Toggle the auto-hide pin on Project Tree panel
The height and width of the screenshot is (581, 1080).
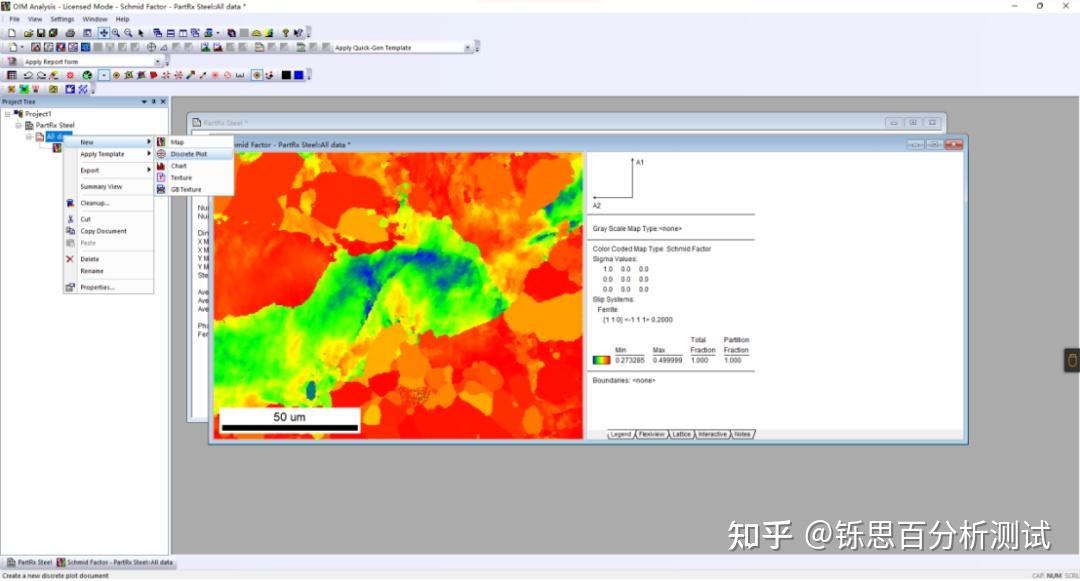click(x=155, y=101)
